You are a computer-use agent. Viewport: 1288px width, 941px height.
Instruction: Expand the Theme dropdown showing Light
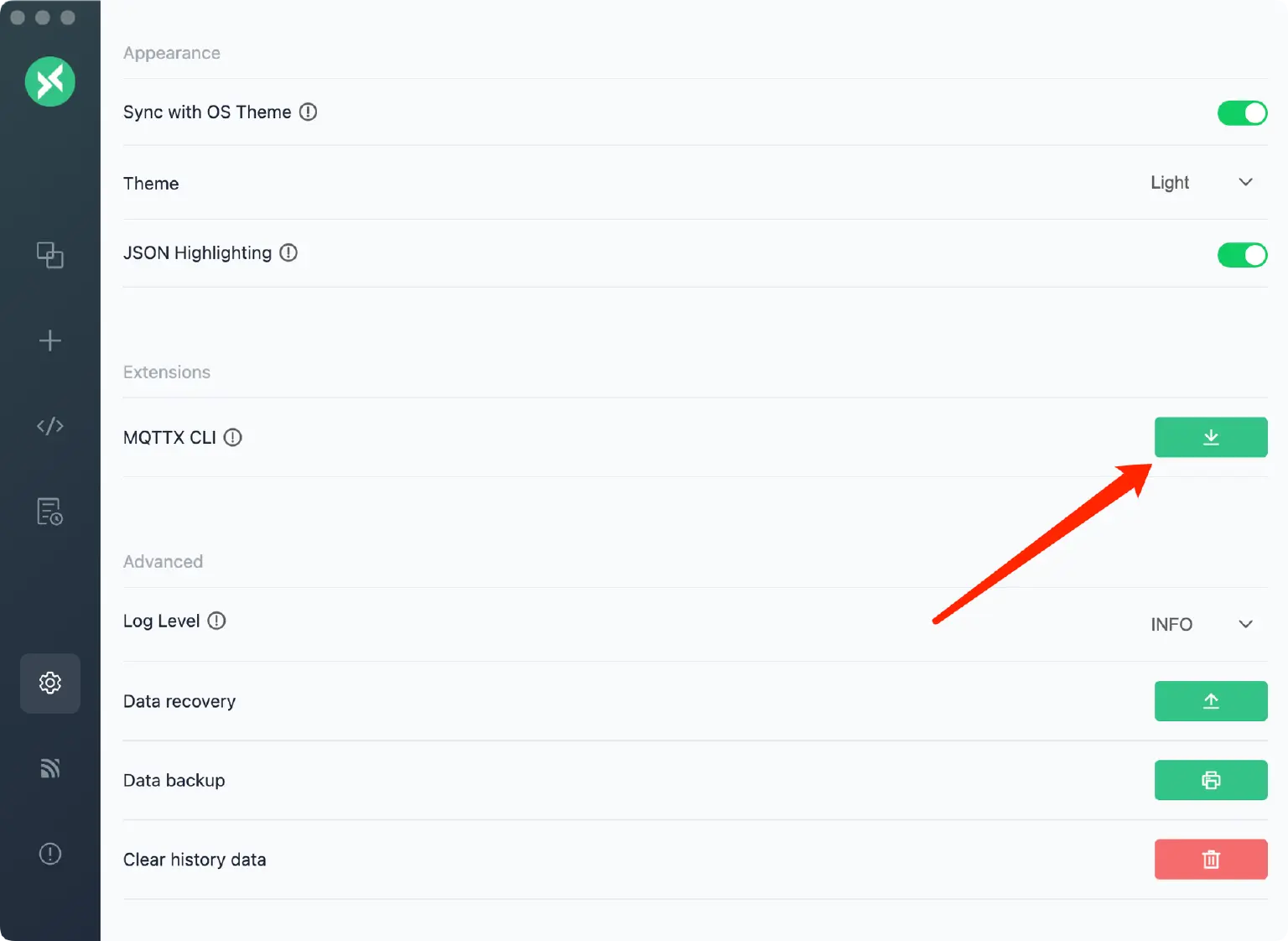point(1202,182)
